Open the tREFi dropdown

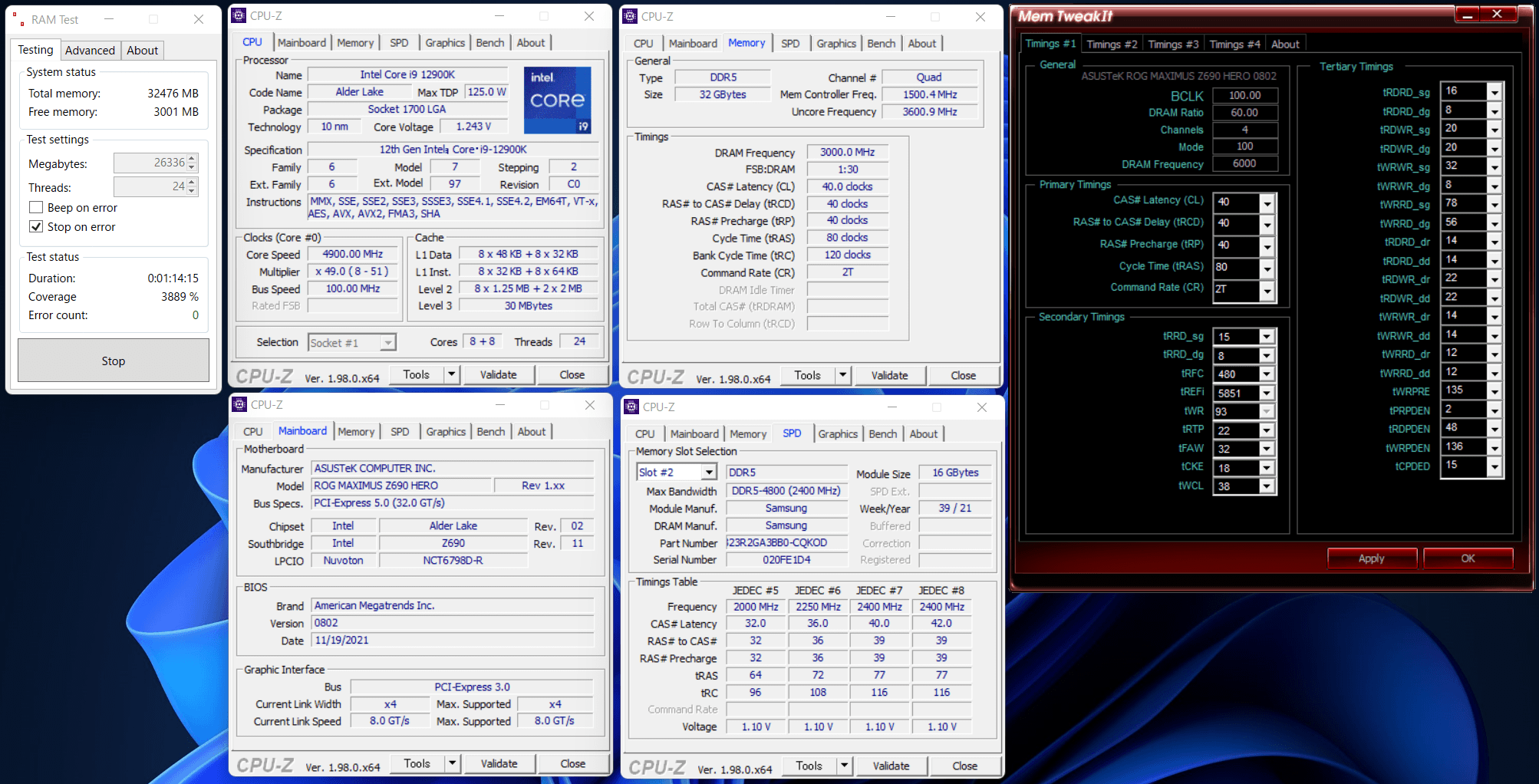1267,393
